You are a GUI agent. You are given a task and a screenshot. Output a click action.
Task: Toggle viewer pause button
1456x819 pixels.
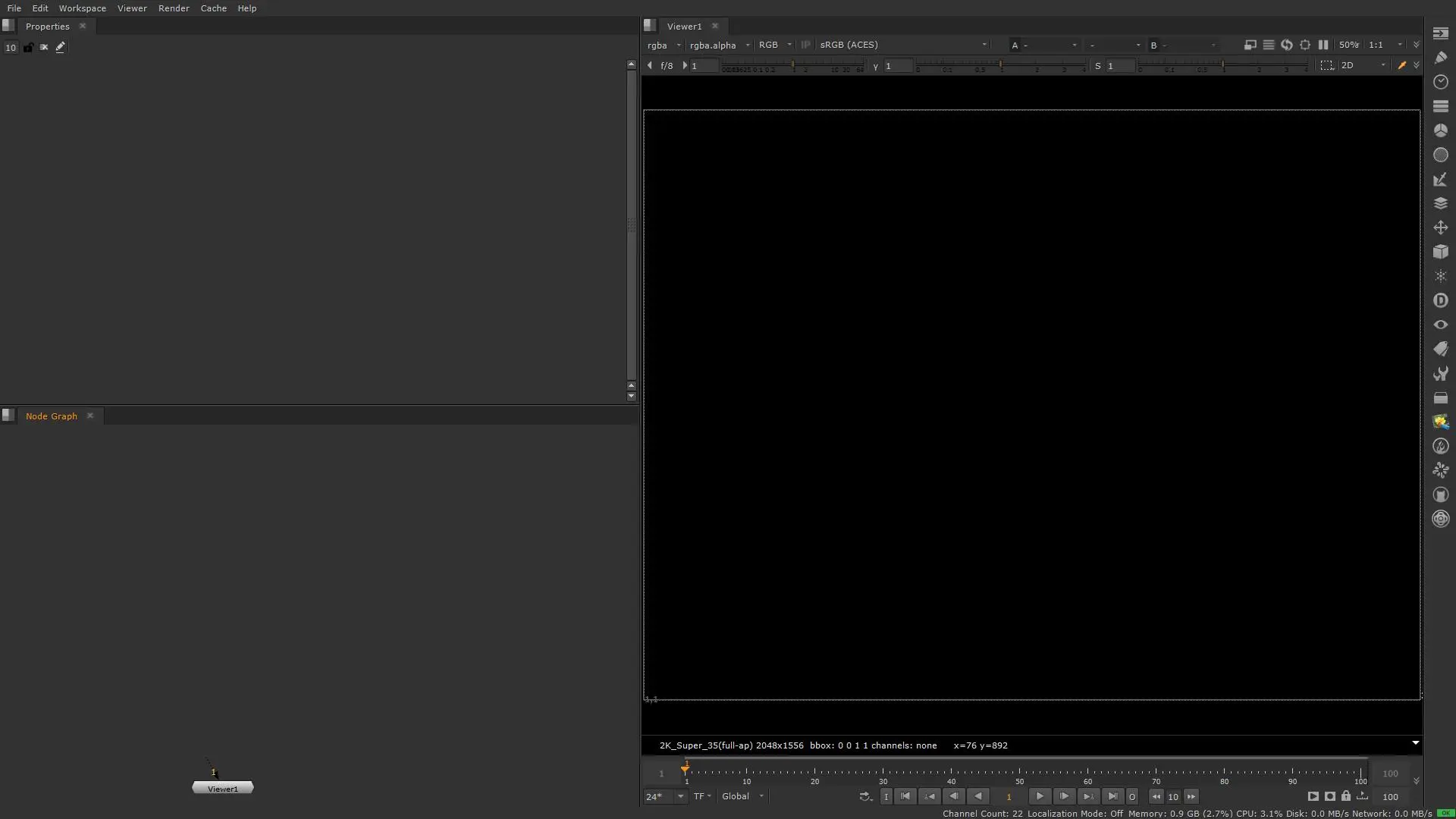[x=1323, y=45]
